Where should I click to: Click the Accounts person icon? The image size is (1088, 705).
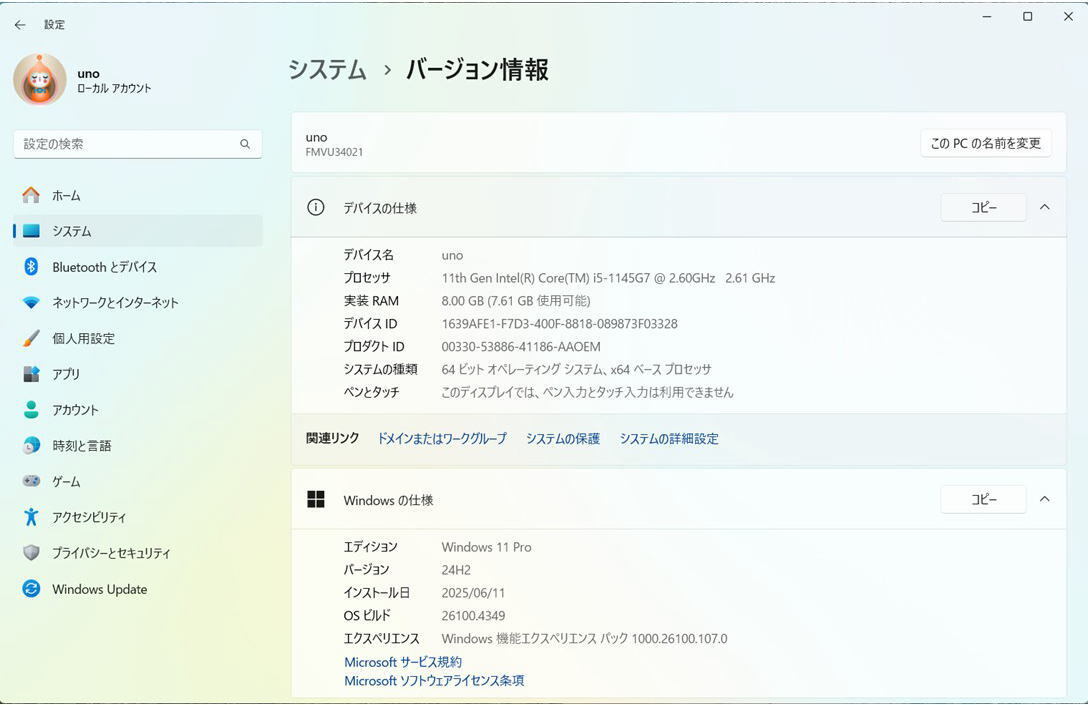click(31, 409)
